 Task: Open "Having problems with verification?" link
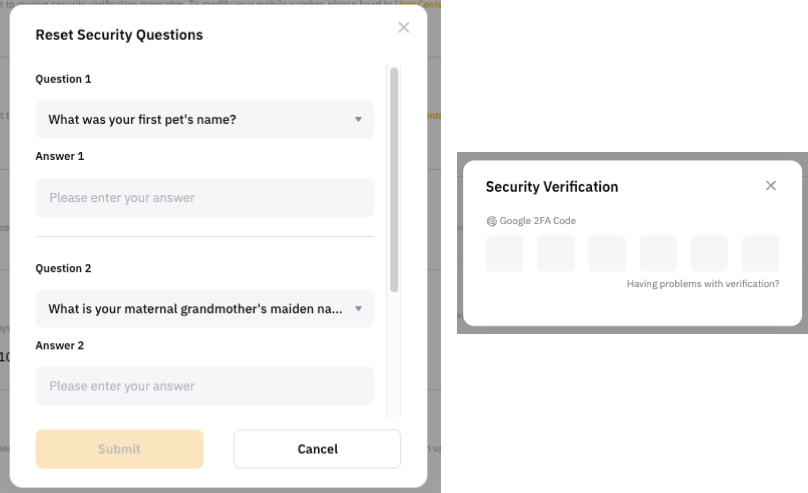[x=703, y=284]
